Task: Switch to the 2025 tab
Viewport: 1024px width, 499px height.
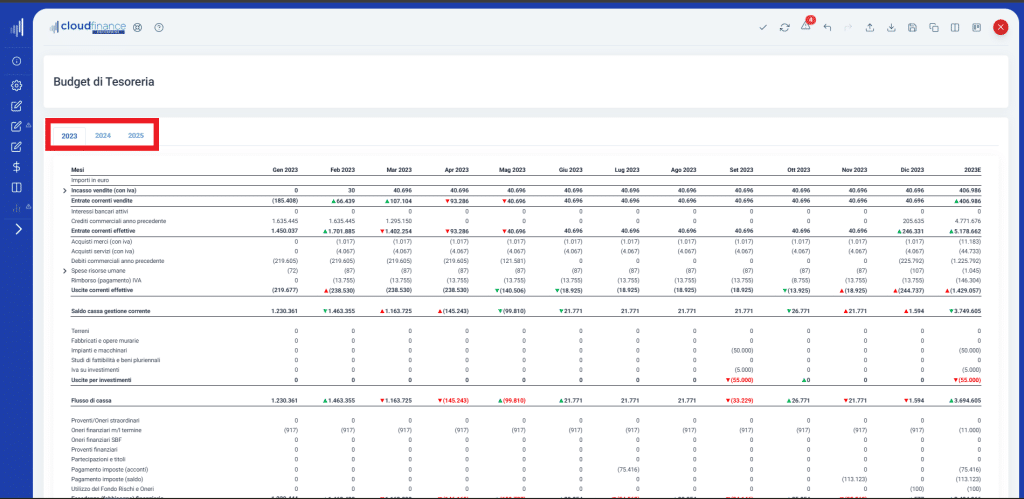Action: point(136,135)
